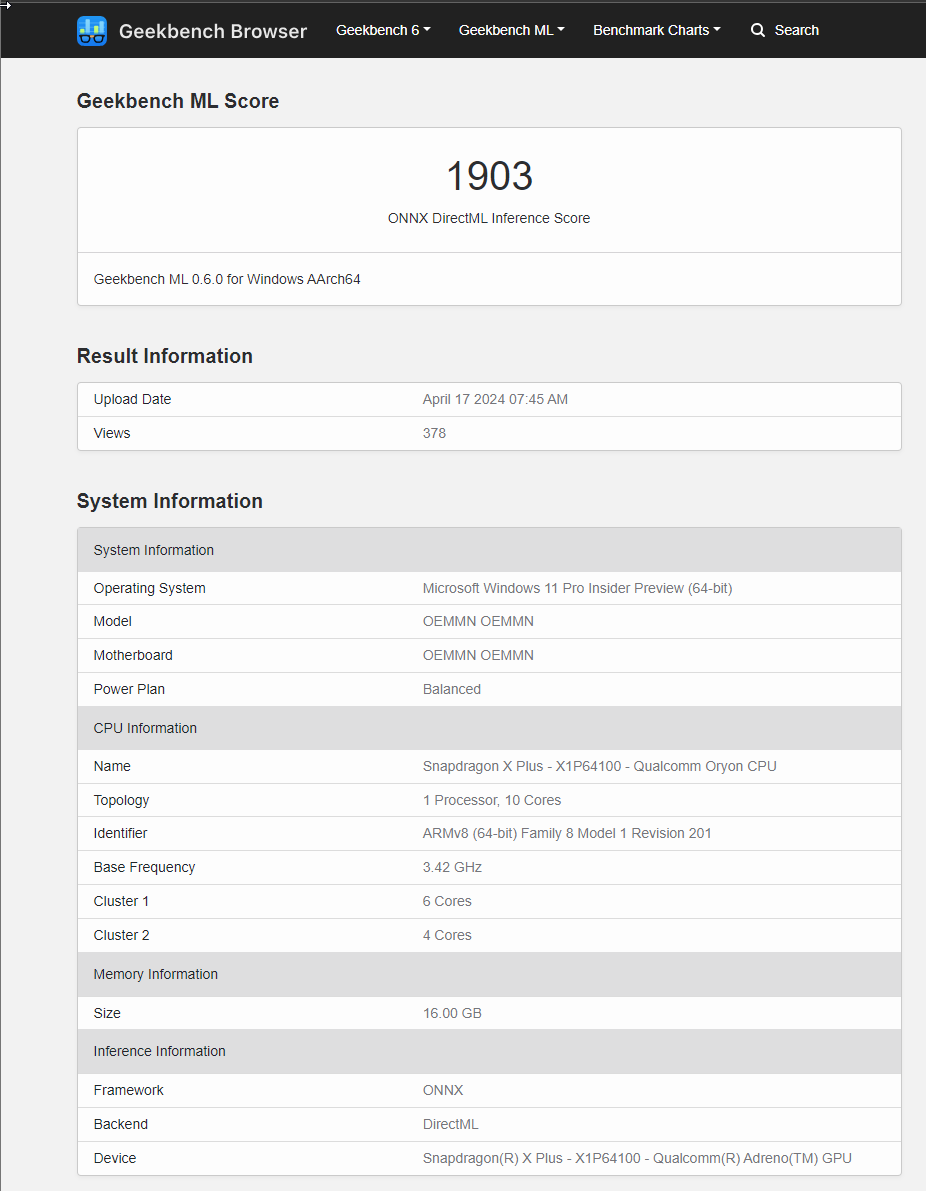Click the CPU Information section header

(145, 728)
